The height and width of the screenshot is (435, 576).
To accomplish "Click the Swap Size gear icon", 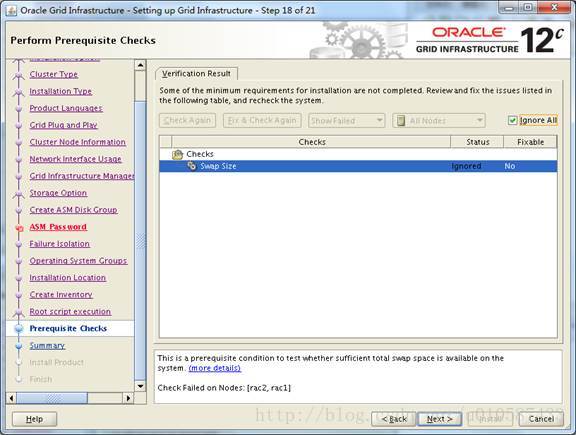I will [x=191, y=166].
